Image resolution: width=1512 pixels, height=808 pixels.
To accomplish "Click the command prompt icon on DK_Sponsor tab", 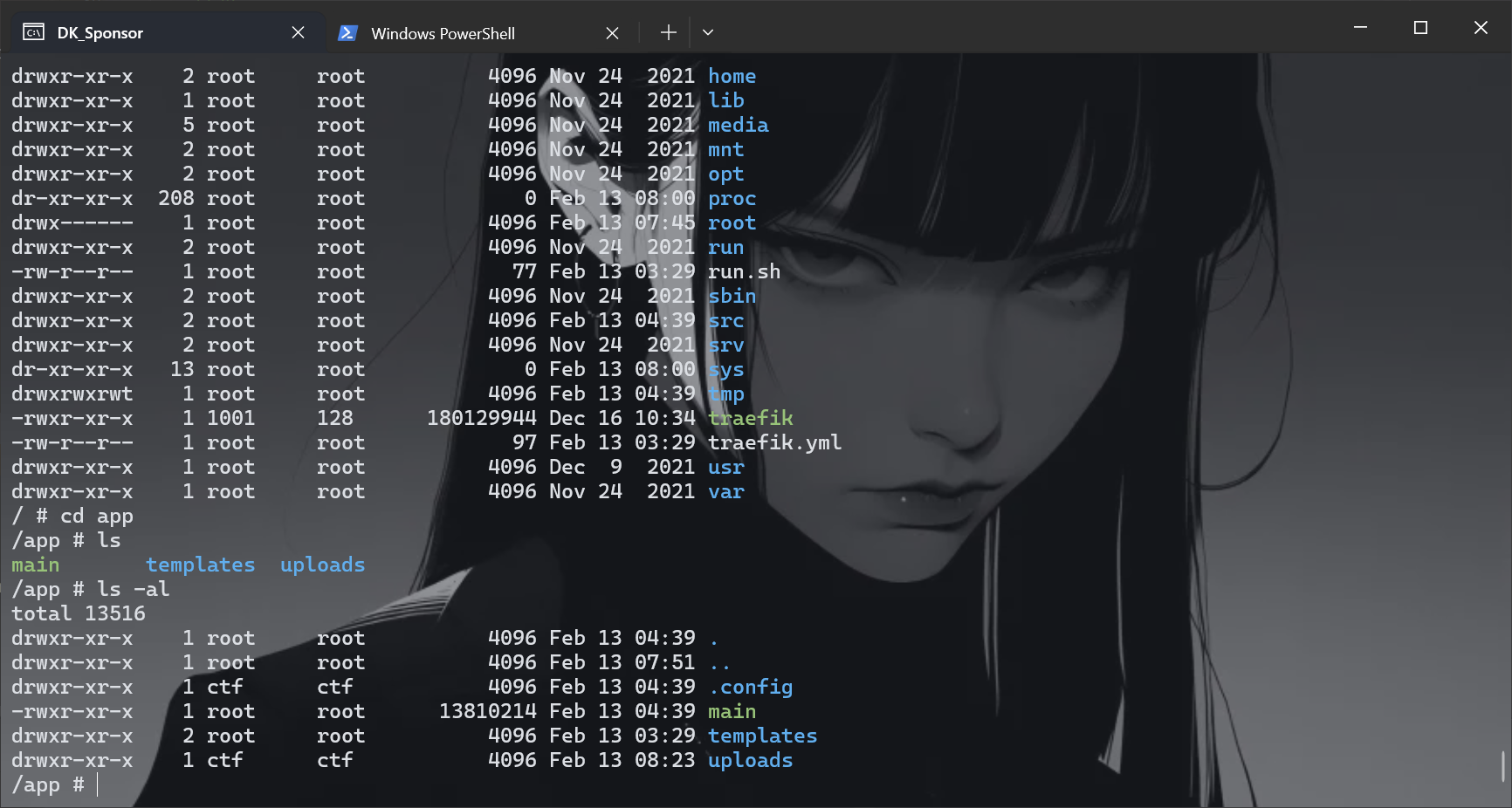I will [x=33, y=33].
